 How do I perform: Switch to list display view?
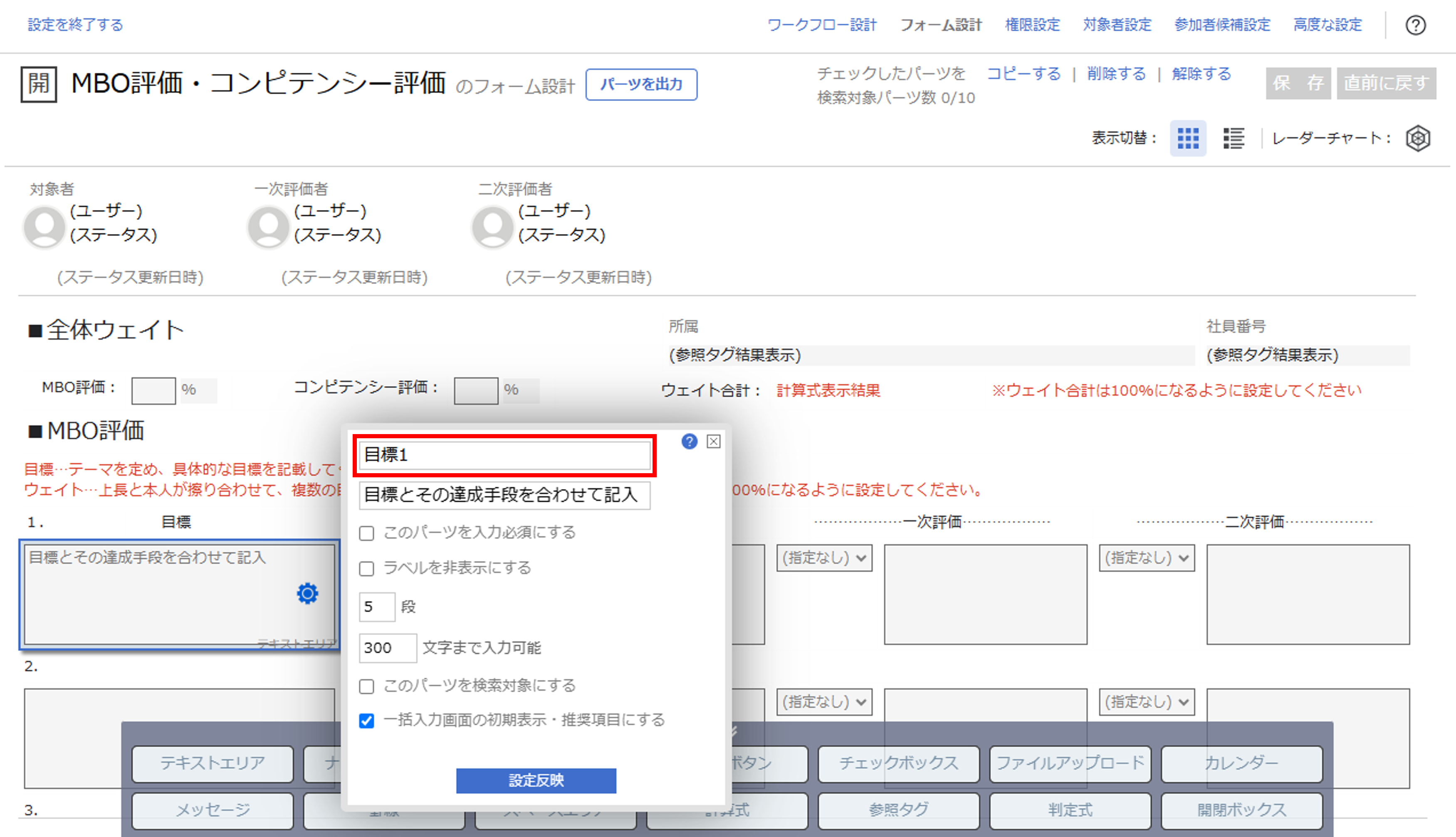coord(1233,138)
